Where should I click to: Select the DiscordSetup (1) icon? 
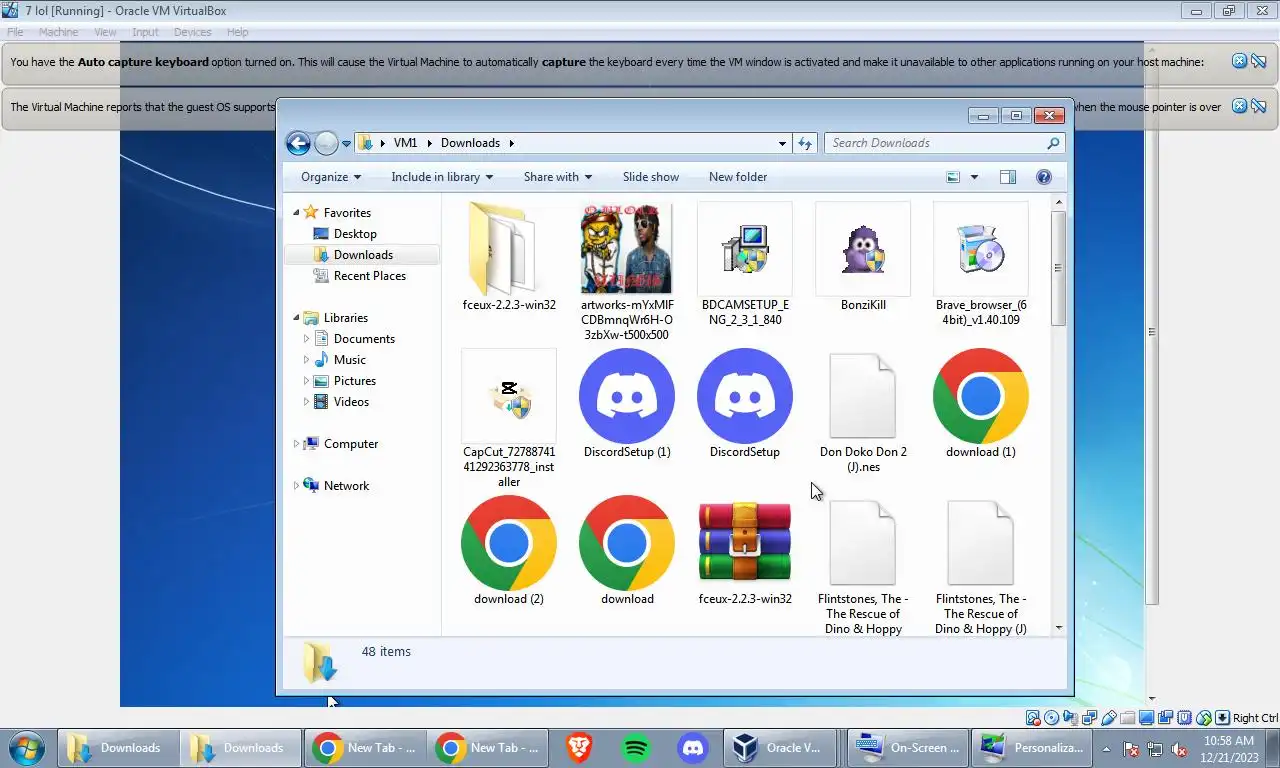click(627, 396)
